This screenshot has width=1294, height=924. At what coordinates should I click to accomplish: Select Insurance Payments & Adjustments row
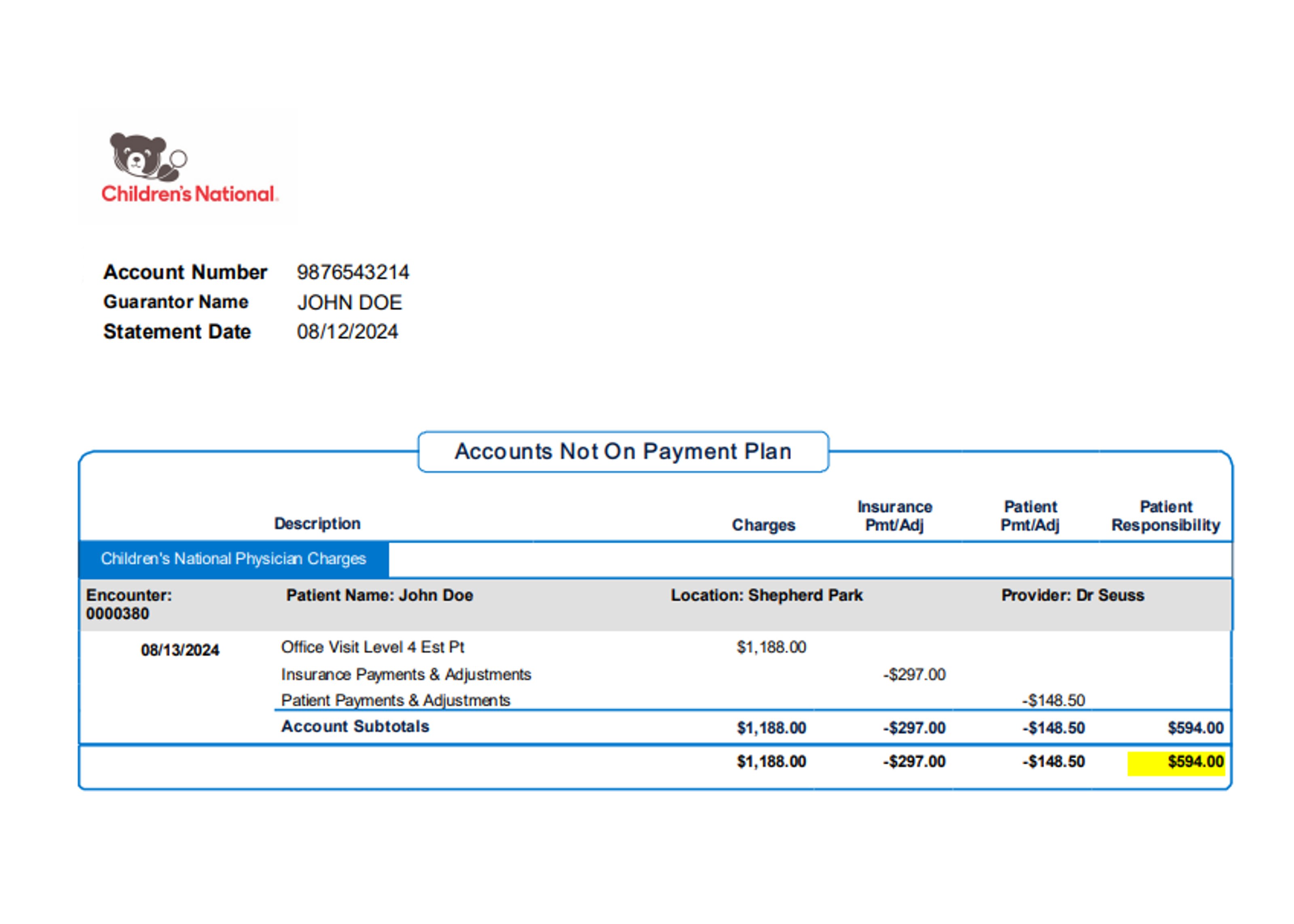(x=406, y=674)
